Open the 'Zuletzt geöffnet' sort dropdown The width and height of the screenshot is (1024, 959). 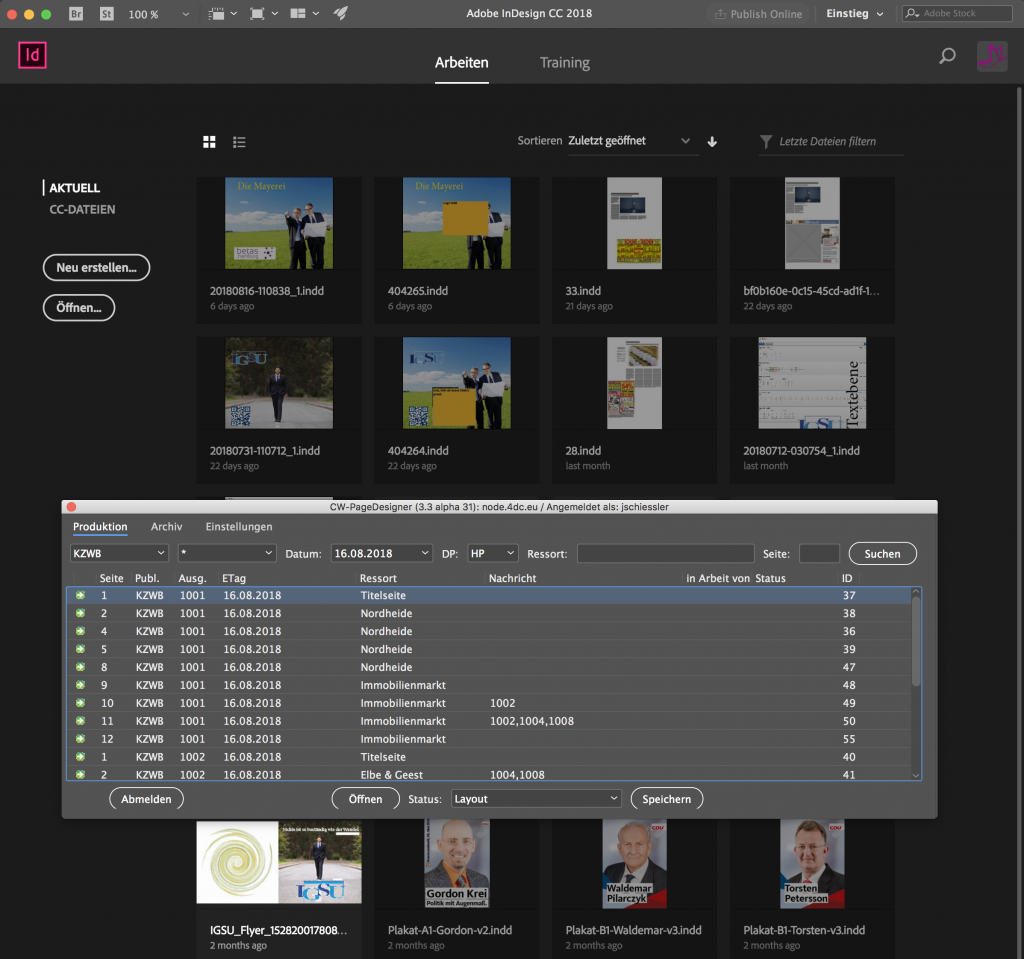pyautogui.click(x=628, y=141)
